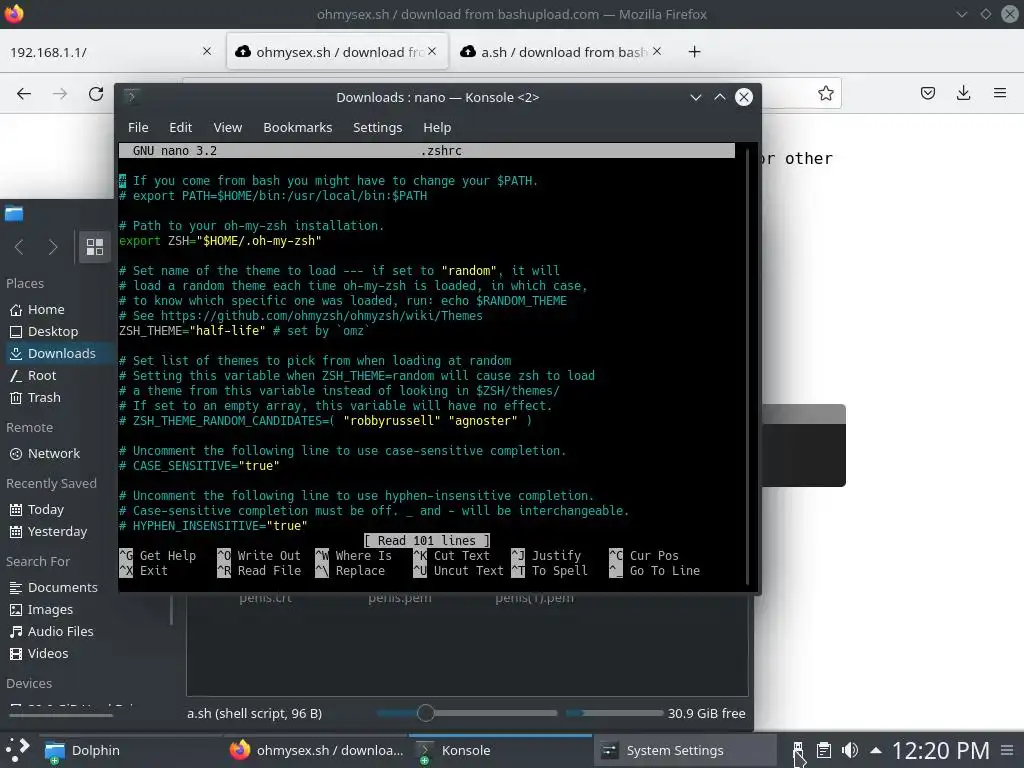1024x768 pixels.
Task: Reload the Firefox page
Action: tap(96, 93)
